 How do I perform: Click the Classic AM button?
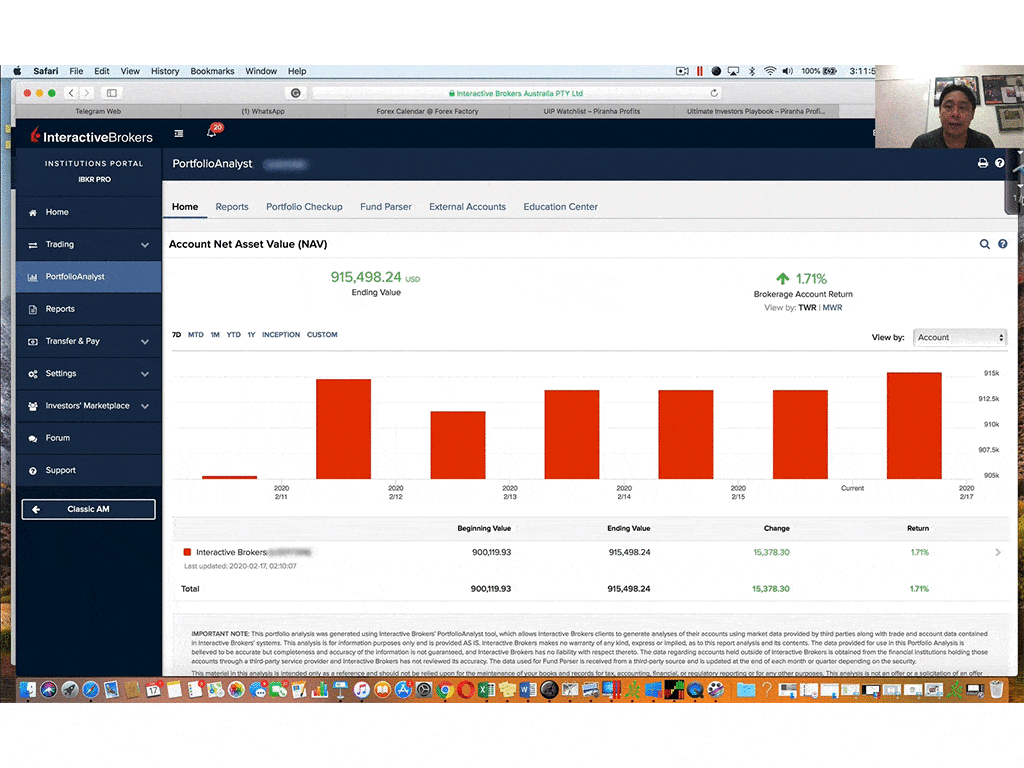pos(88,509)
